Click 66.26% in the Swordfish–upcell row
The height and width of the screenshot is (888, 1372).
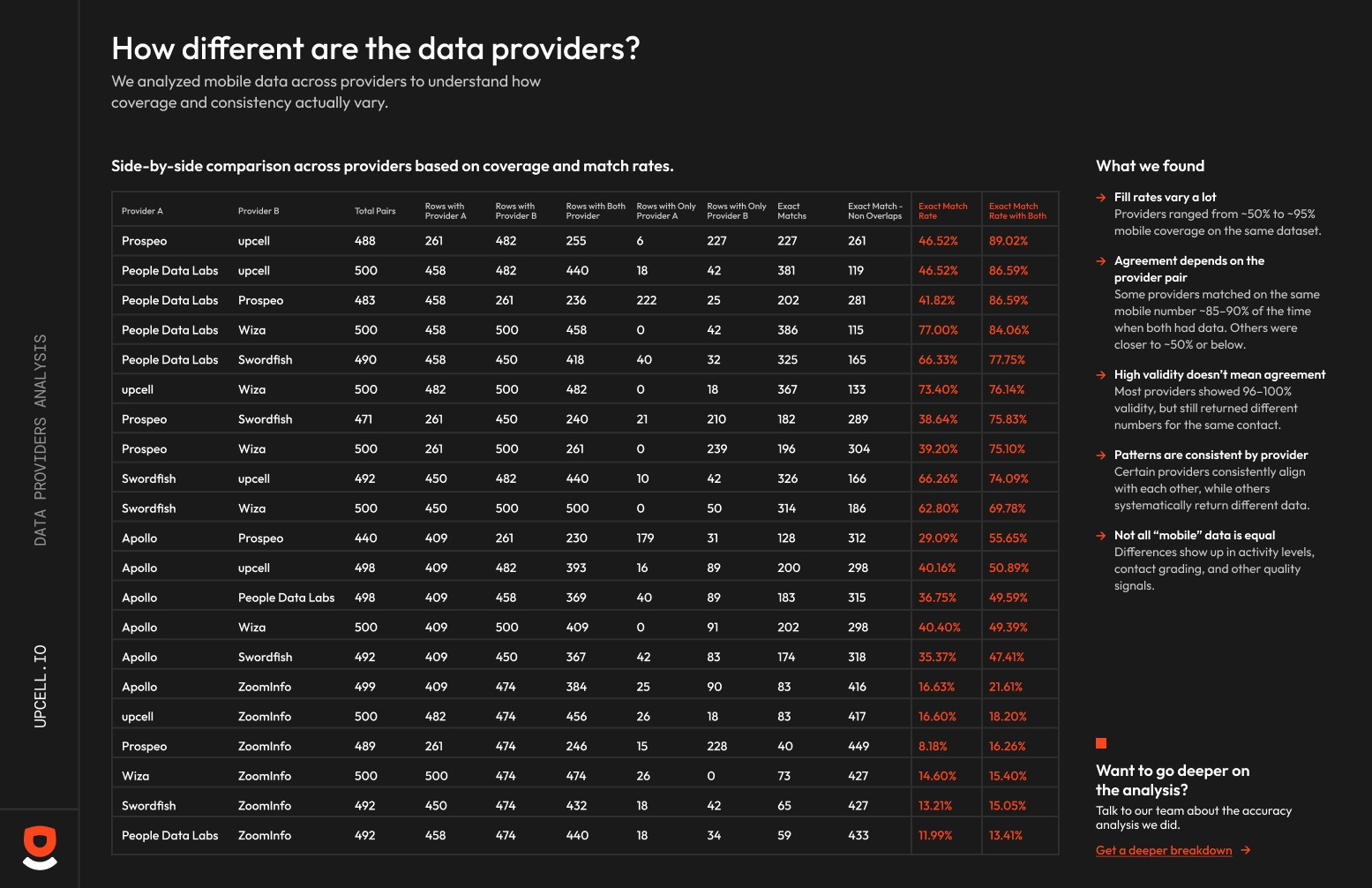click(x=938, y=478)
